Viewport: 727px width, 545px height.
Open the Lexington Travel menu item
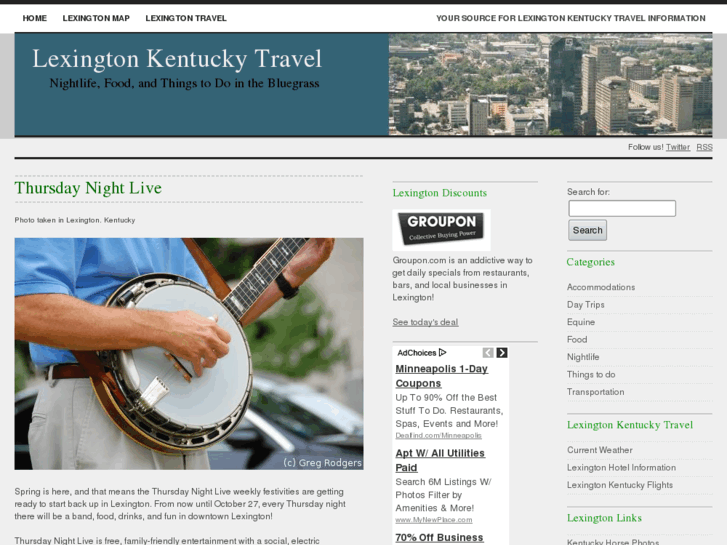pos(186,18)
